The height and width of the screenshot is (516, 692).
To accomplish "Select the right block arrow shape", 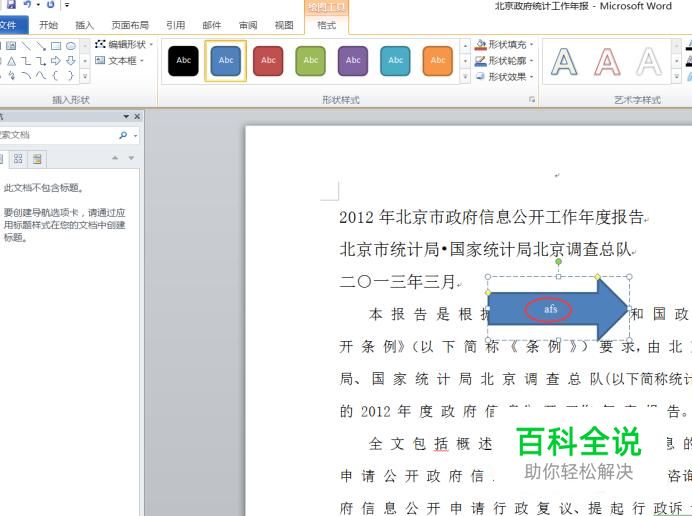I will [x=56, y=60].
